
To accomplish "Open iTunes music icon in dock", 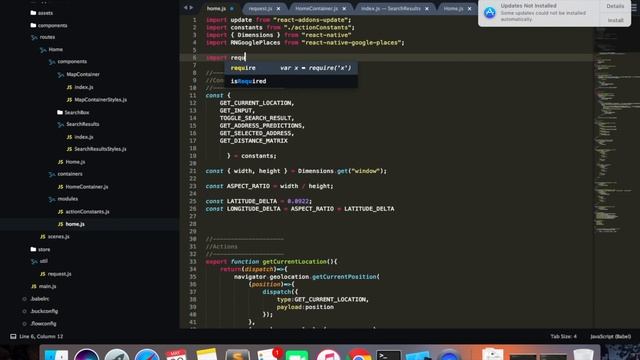I will pos(328,355).
